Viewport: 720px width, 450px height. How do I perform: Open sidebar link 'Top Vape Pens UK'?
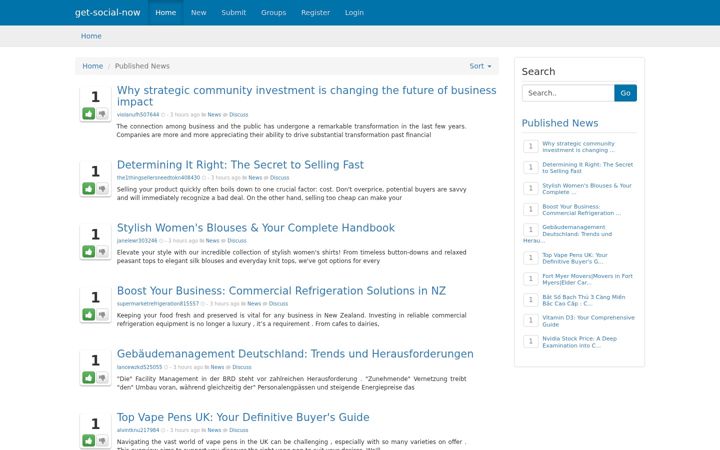574,258
